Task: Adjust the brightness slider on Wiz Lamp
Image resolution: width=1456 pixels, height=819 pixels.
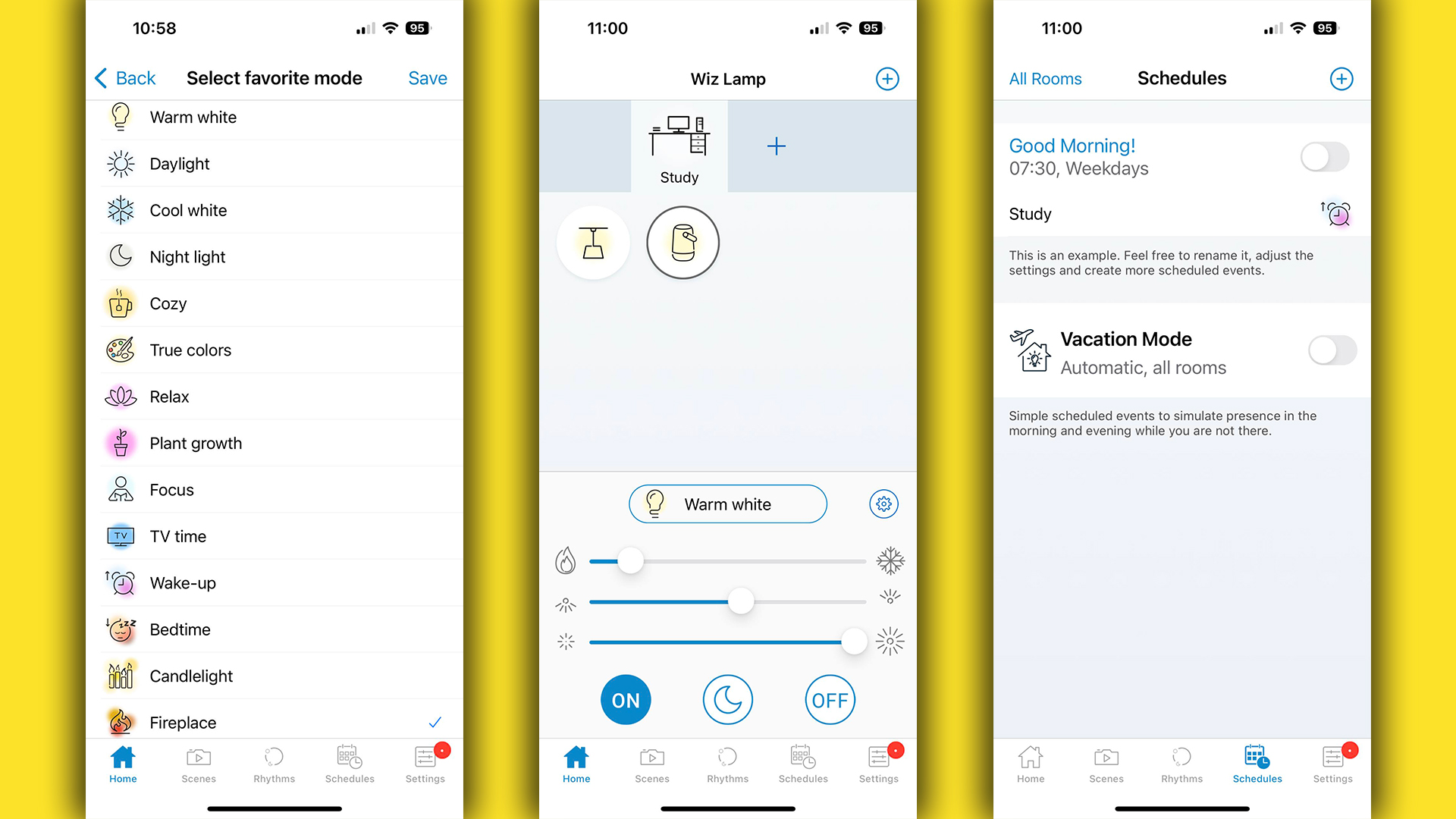Action: pyautogui.click(x=858, y=641)
